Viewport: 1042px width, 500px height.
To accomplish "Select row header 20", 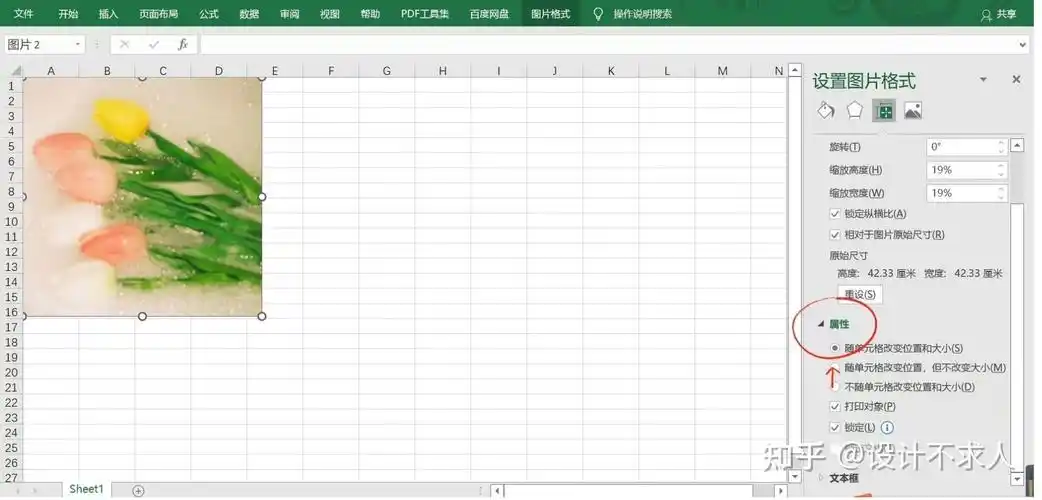I will tap(11, 372).
